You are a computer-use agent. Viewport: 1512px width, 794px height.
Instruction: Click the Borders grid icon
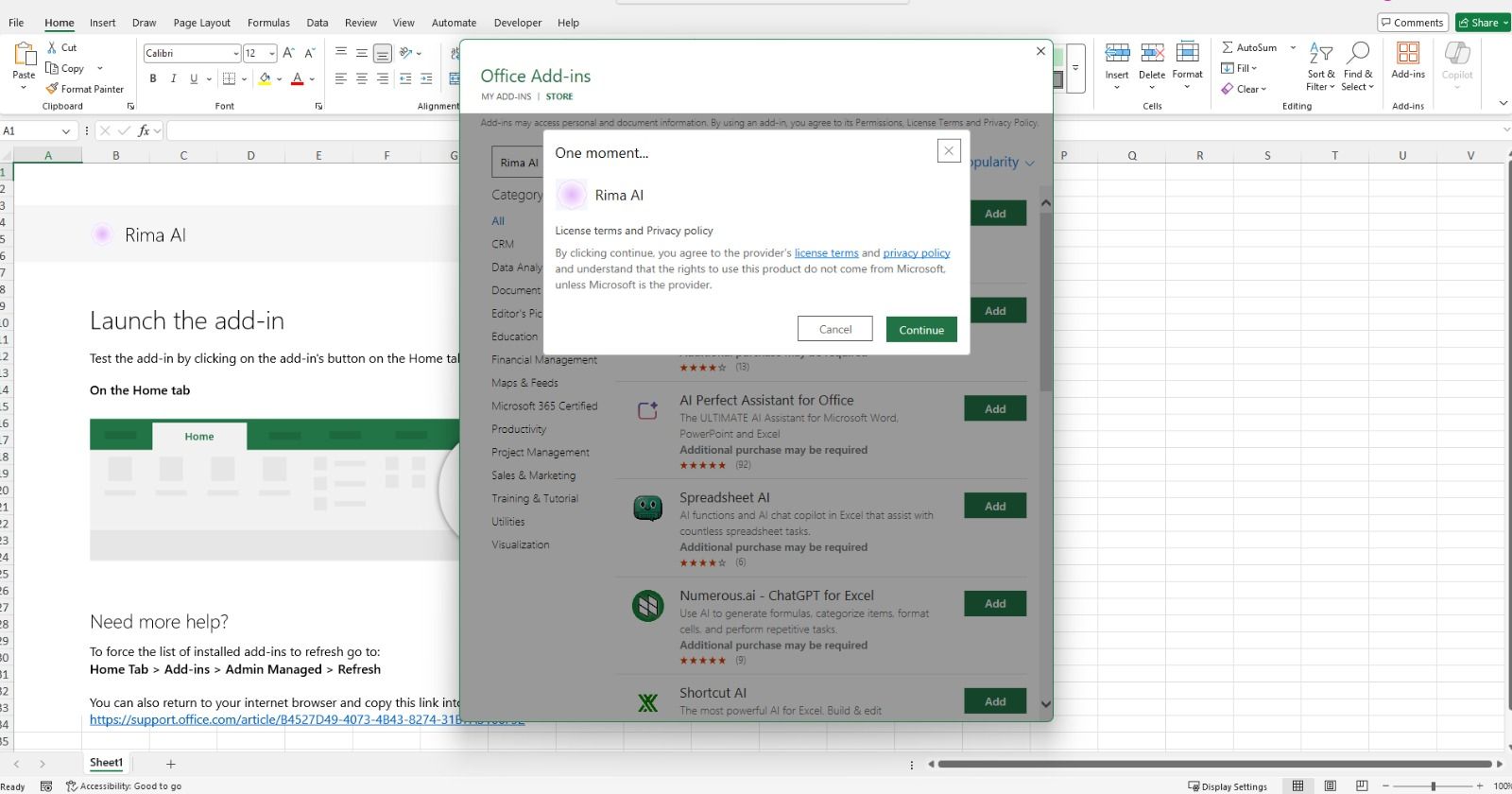coord(229,79)
